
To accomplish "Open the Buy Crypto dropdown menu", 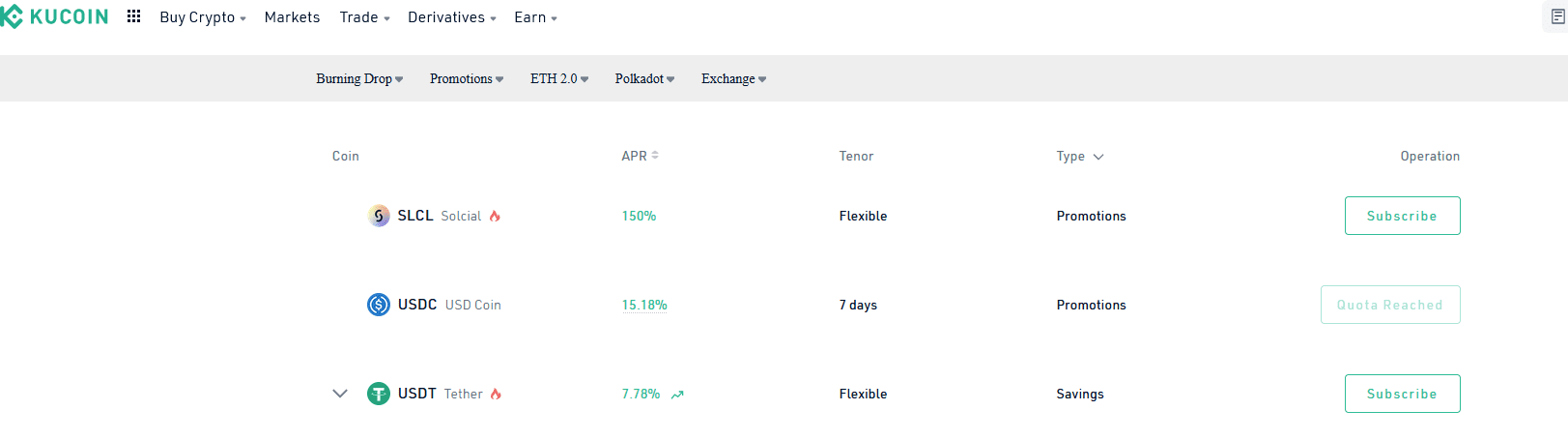I will [x=203, y=17].
